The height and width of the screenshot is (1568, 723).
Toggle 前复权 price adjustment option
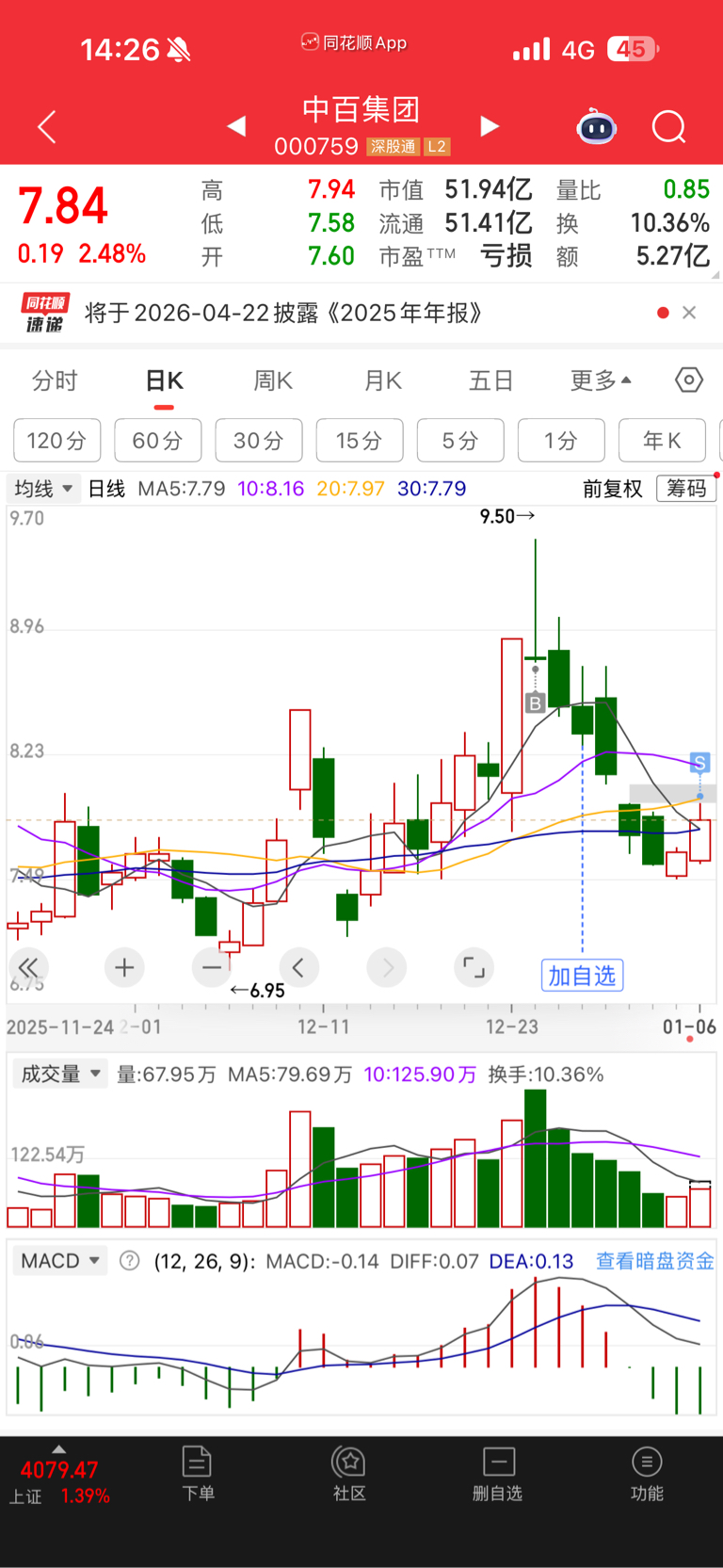pos(613,489)
